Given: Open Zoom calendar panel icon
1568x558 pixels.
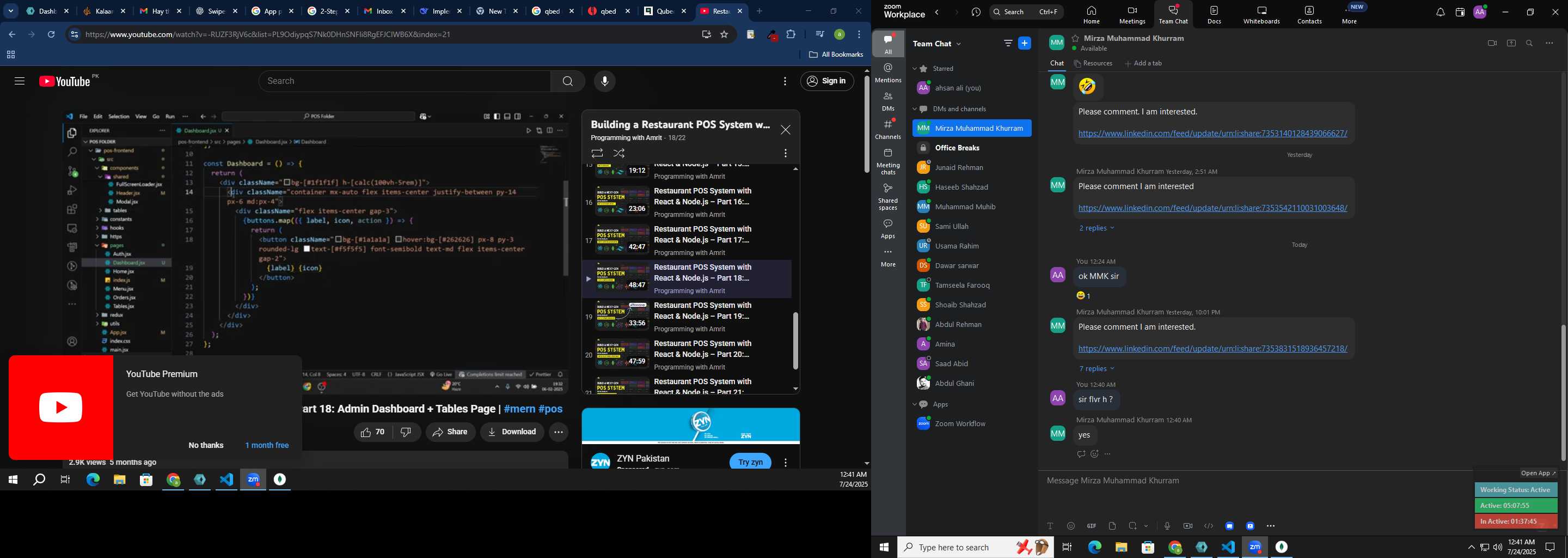Looking at the screenshot, I should point(1460,12).
